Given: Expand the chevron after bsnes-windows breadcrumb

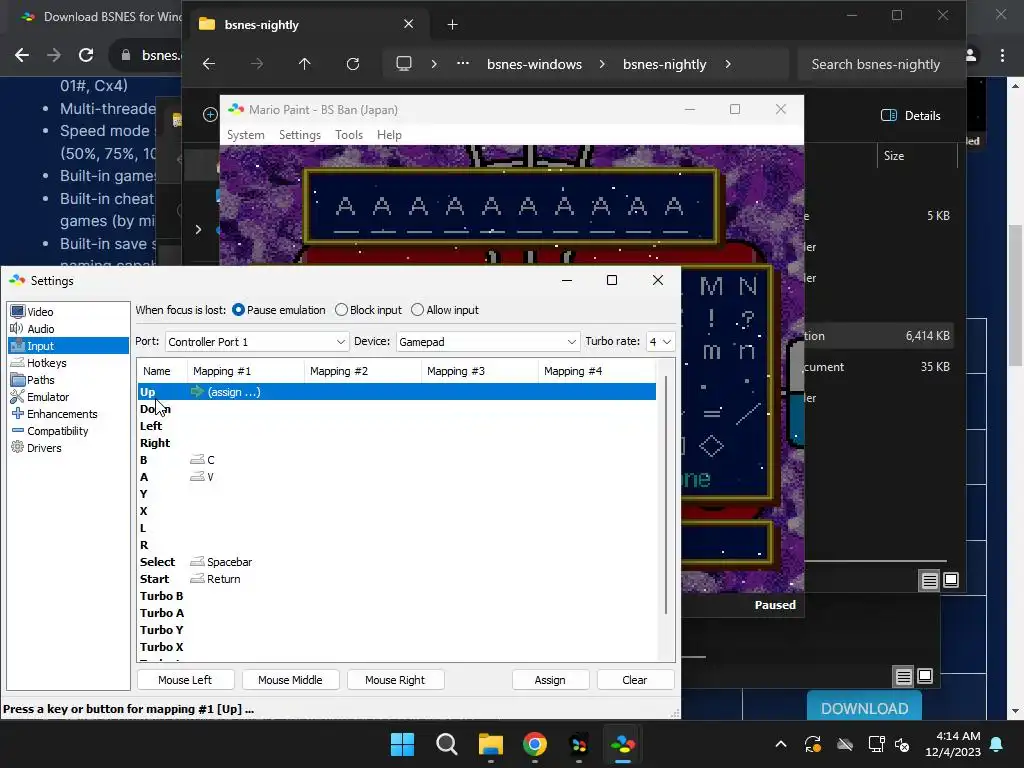Looking at the screenshot, I should [x=602, y=64].
